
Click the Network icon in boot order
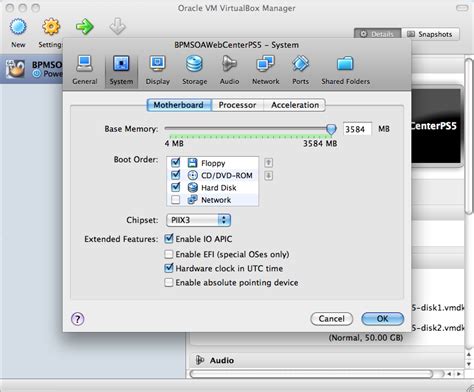(192, 200)
